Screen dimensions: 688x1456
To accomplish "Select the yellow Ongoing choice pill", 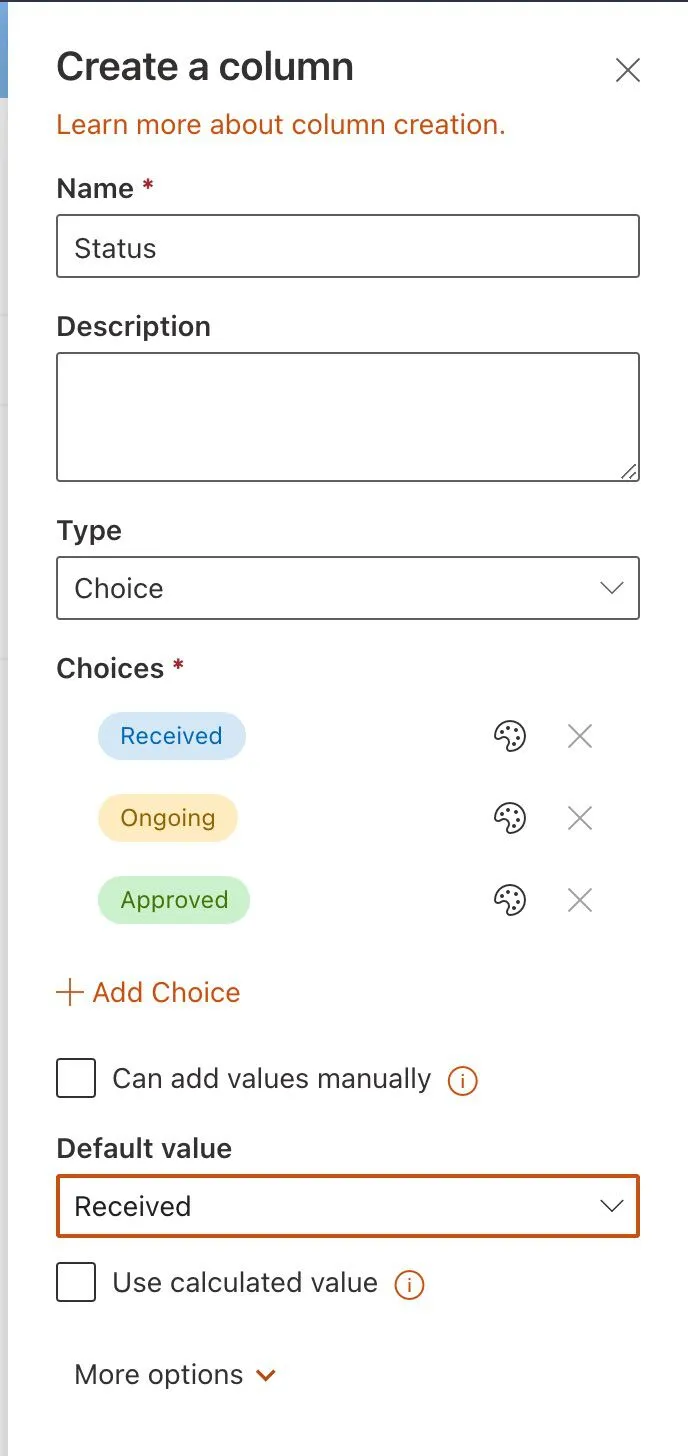I will coord(167,819).
